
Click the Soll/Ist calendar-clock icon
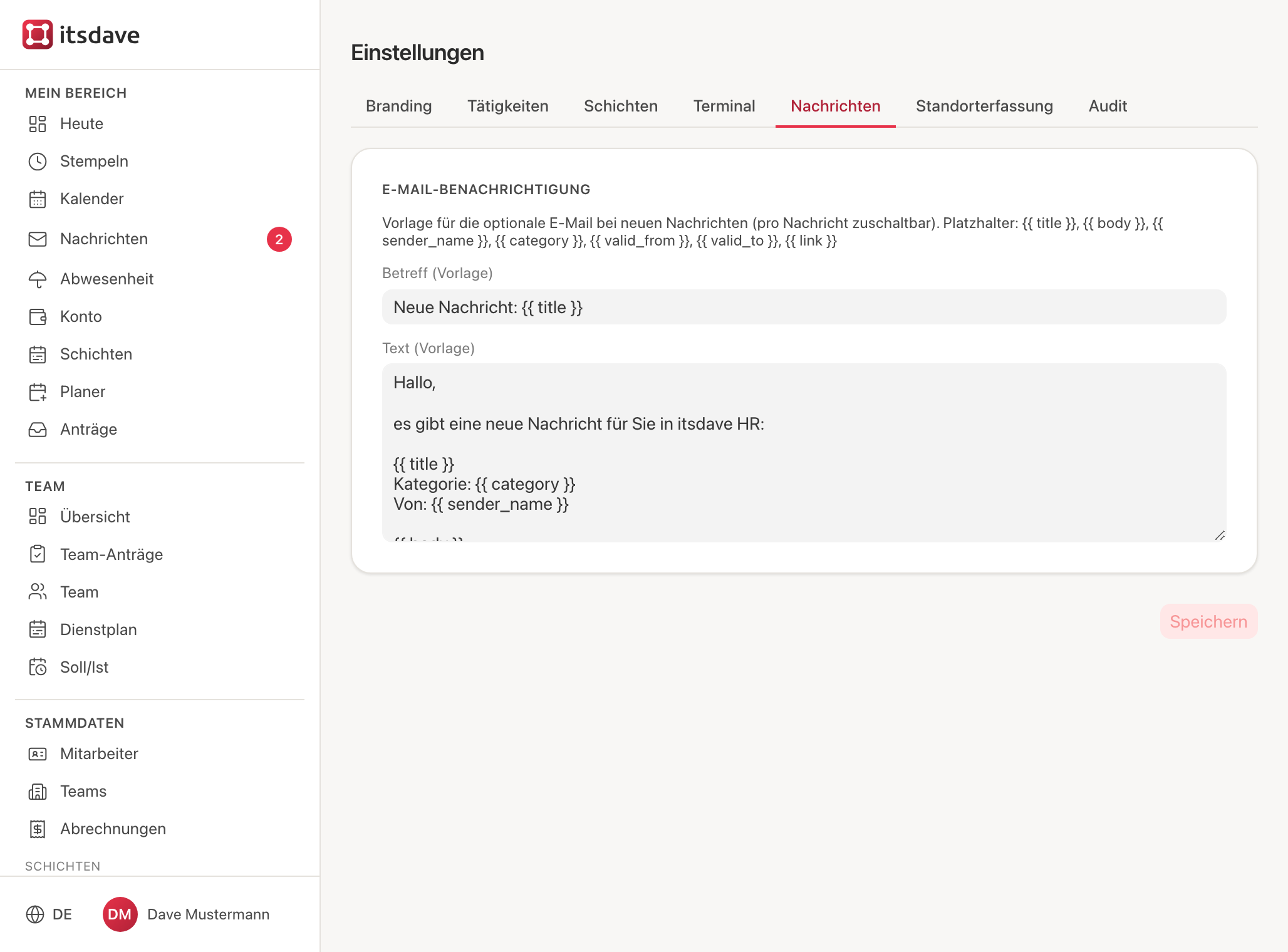point(38,667)
